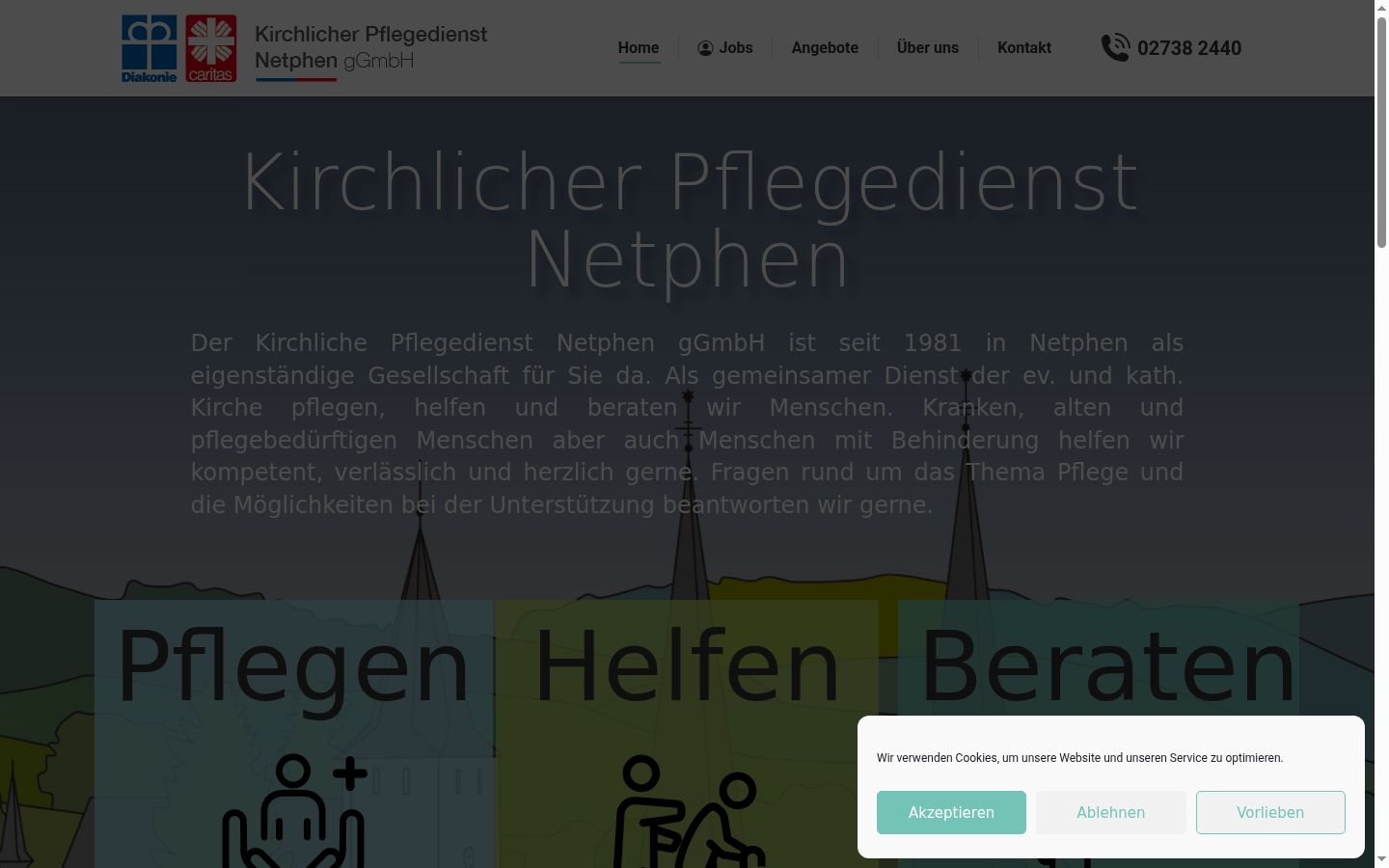Select the Pflegen heading tile

293,667
